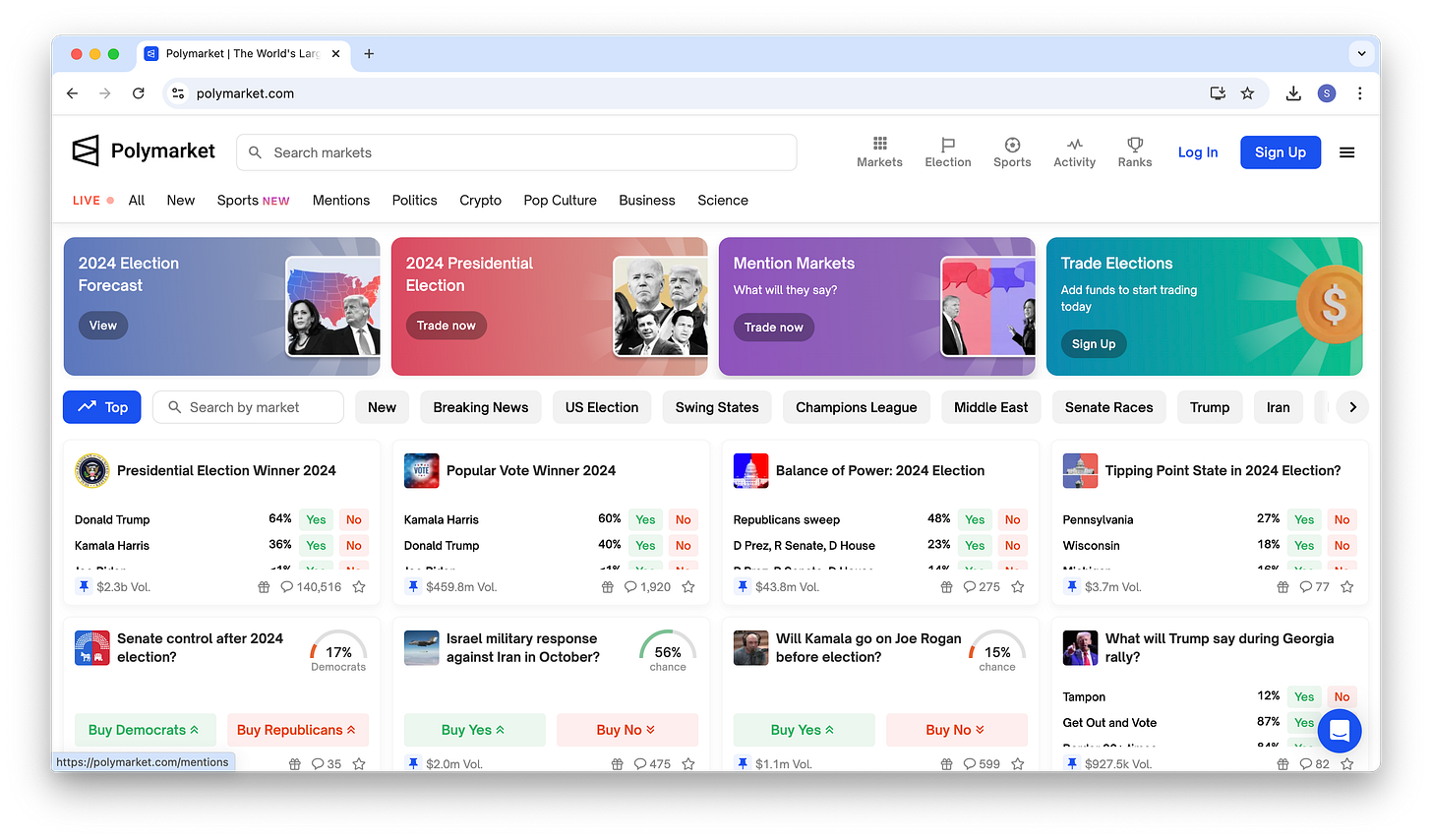Viewport: 1432px width, 840px height.
Task: Click gift icon on Presidential Election Winner card
Action: 264,587
